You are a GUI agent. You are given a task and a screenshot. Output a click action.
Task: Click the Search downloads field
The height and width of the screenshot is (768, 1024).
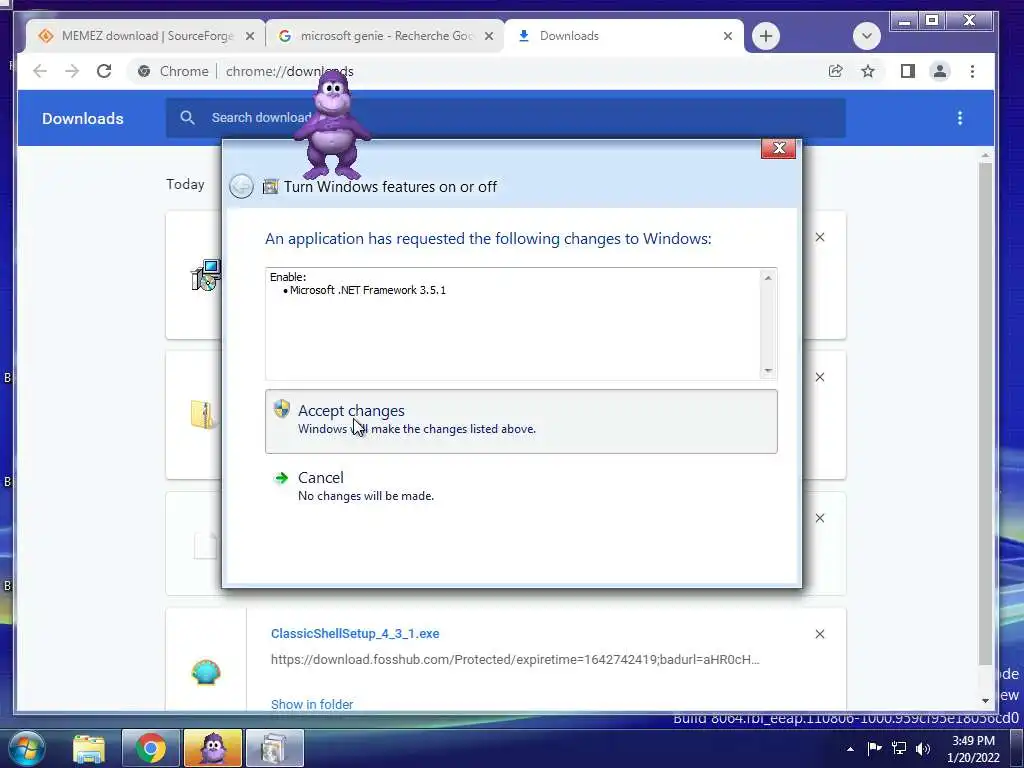pyautogui.click(x=505, y=118)
